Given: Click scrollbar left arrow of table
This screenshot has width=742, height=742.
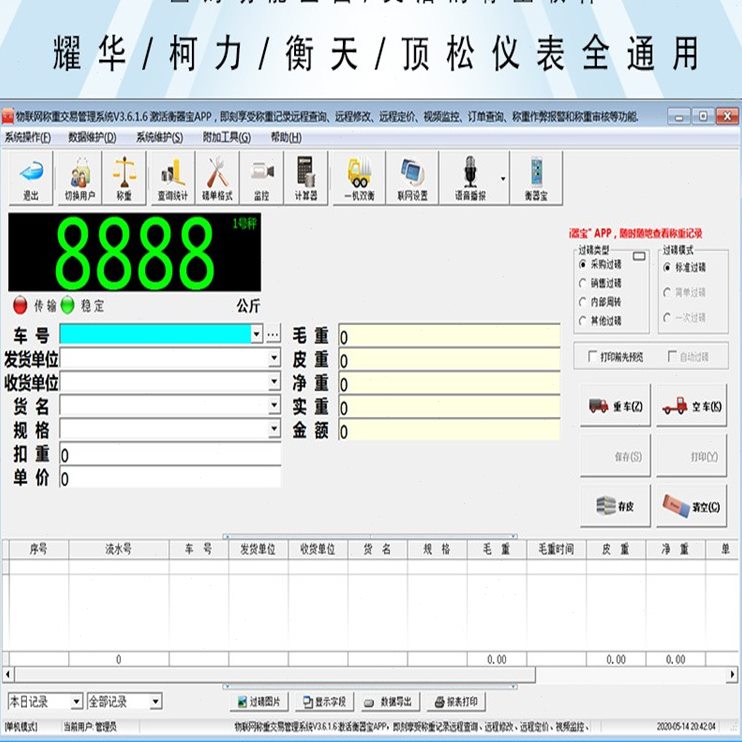Looking at the screenshot, I should pyautogui.click(x=8, y=674).
